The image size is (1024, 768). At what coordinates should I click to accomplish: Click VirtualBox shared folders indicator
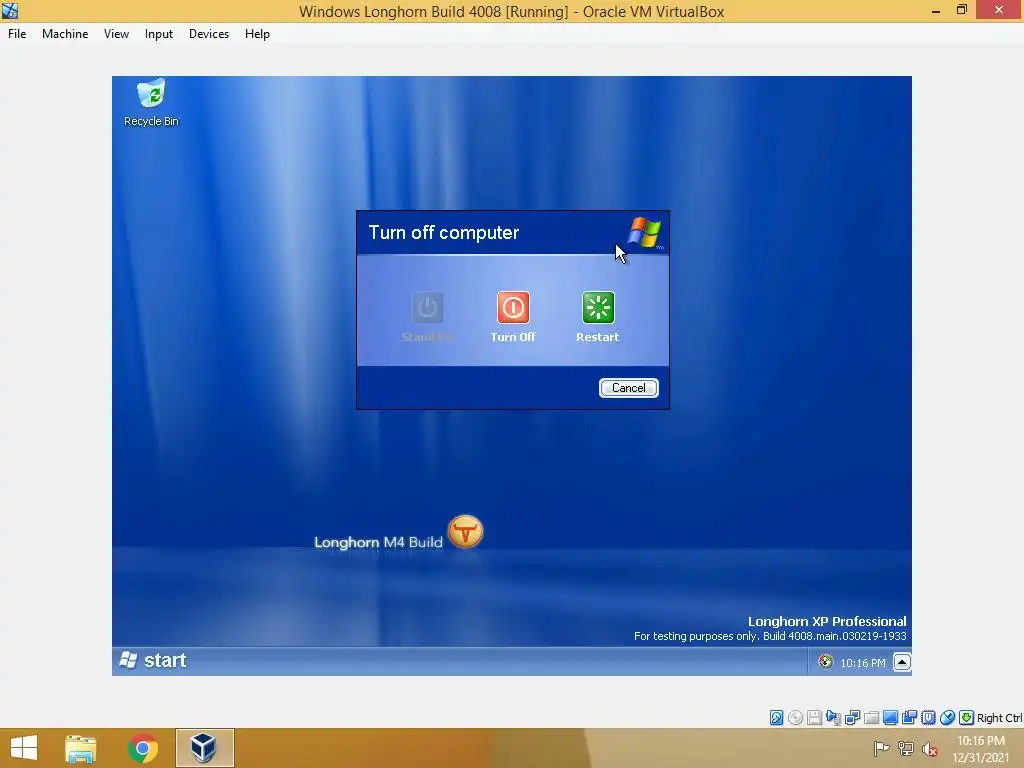[871, 718]
